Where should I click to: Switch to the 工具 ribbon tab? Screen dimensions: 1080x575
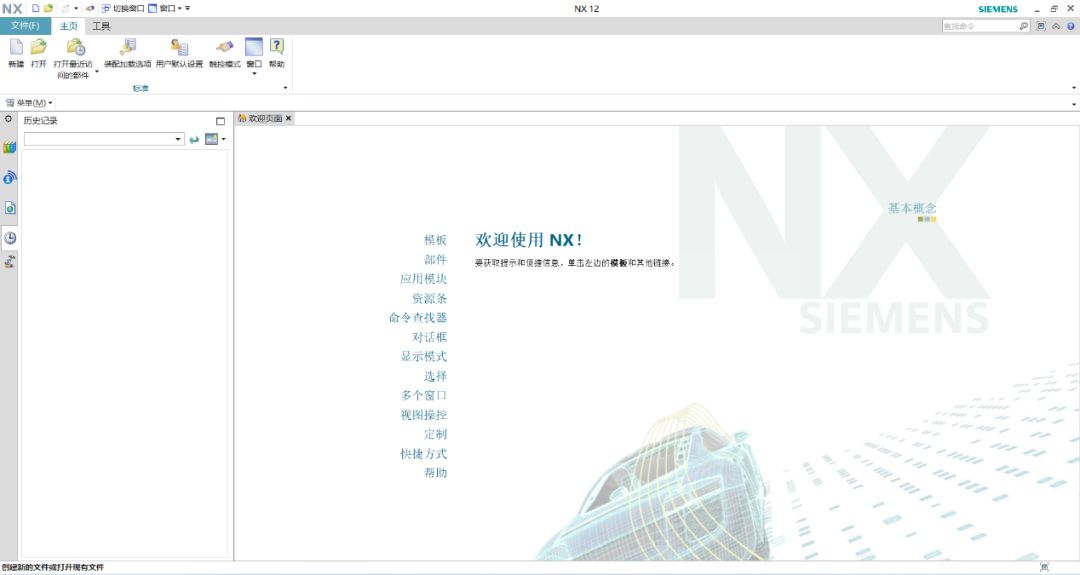[x=101, y=26]
